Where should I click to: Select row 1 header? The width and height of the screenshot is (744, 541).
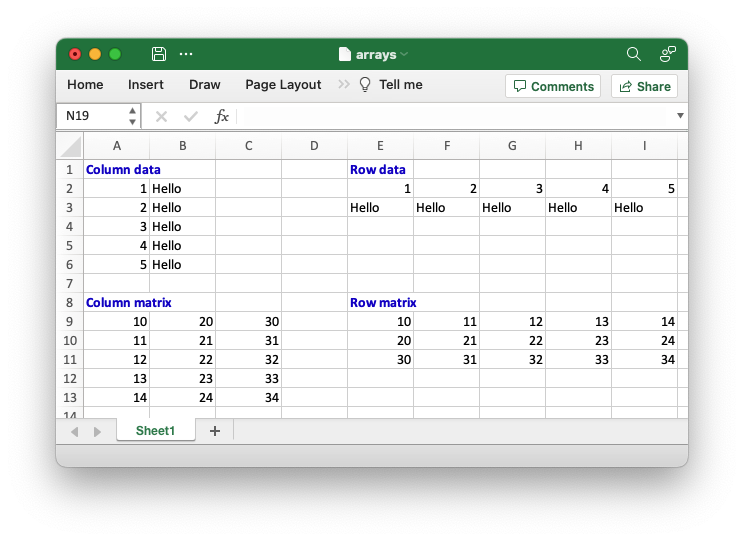(70, 169)
